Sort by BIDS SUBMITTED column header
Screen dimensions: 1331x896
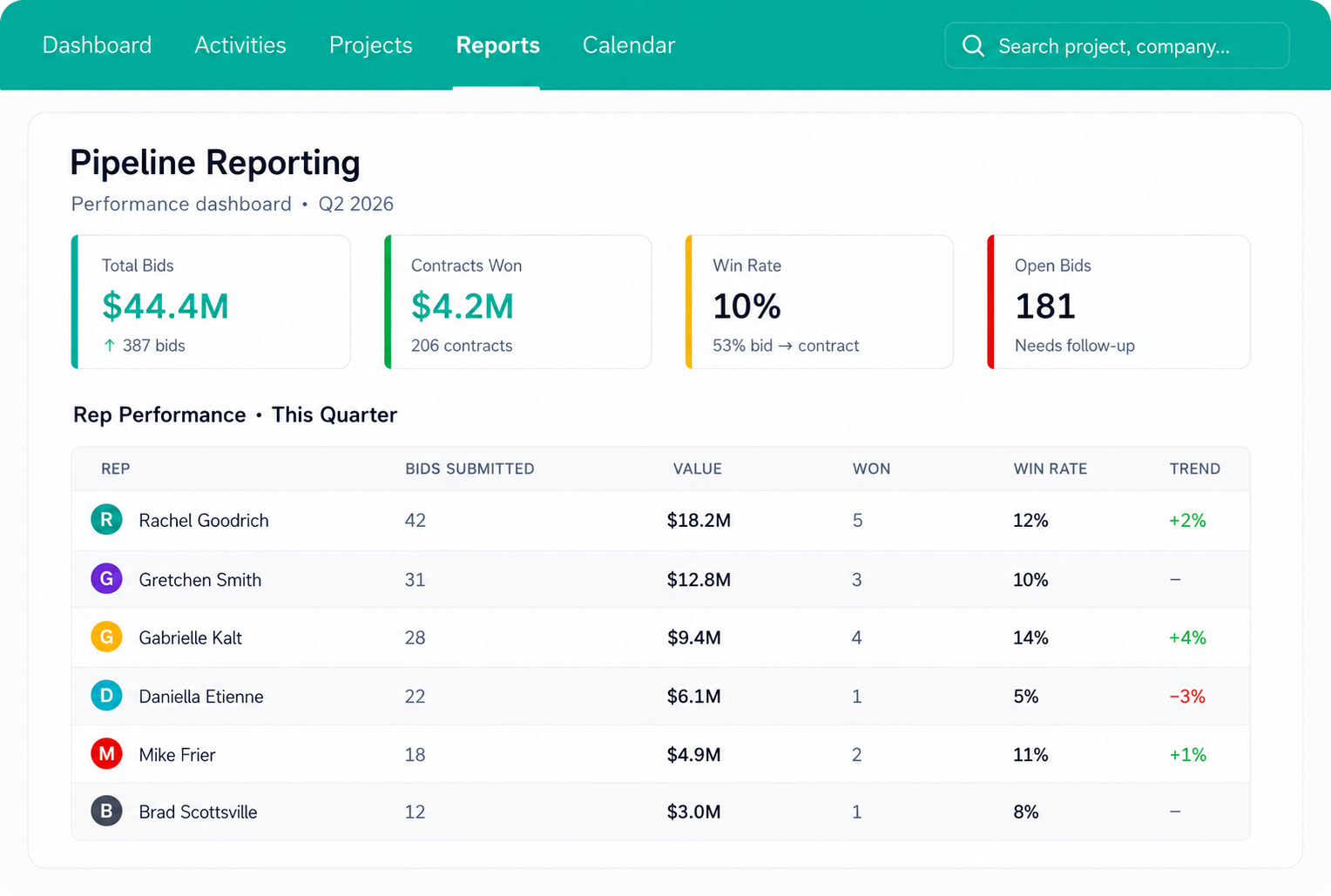point(470,468)
